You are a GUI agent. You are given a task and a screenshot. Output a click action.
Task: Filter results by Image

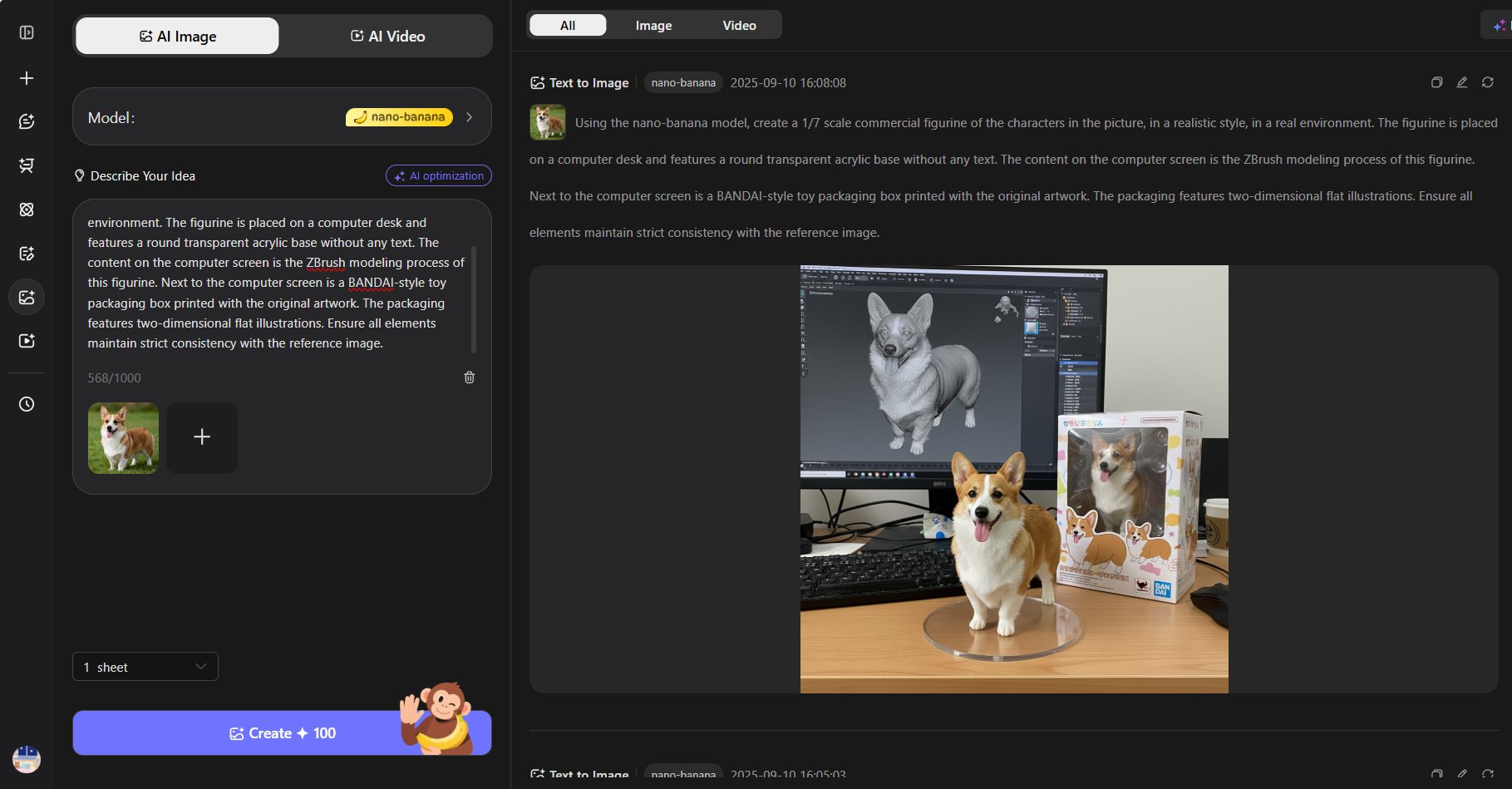pos(653,25)
